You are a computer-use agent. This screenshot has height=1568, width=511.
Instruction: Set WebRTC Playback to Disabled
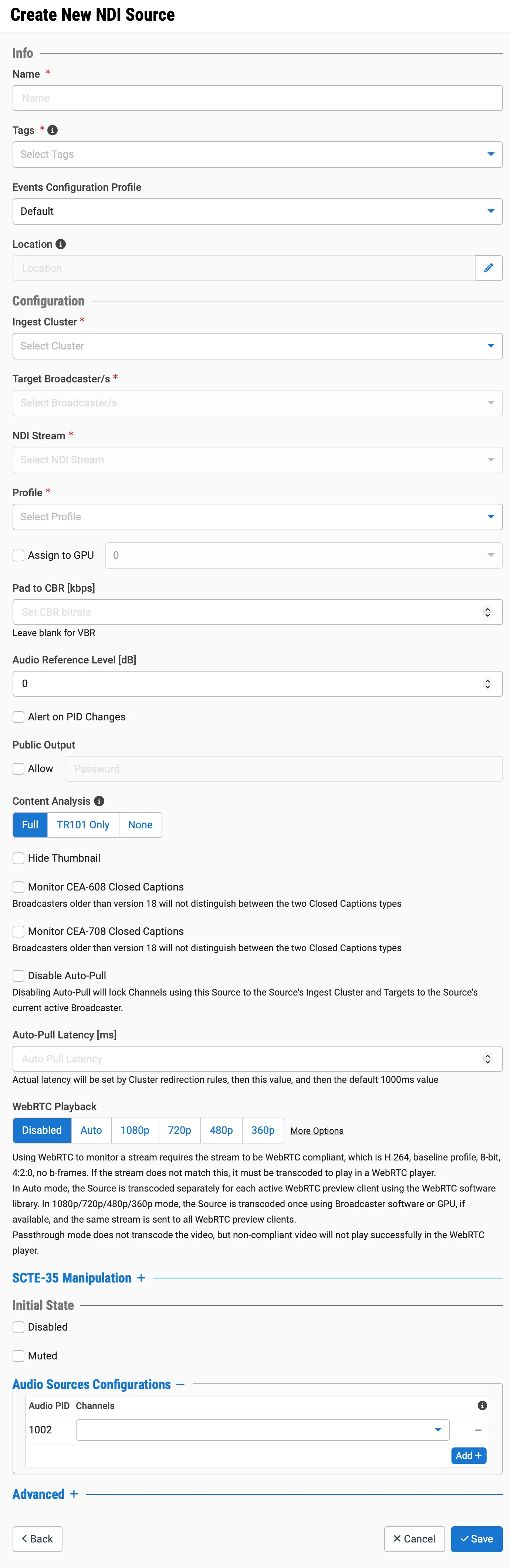point(42,1131)
